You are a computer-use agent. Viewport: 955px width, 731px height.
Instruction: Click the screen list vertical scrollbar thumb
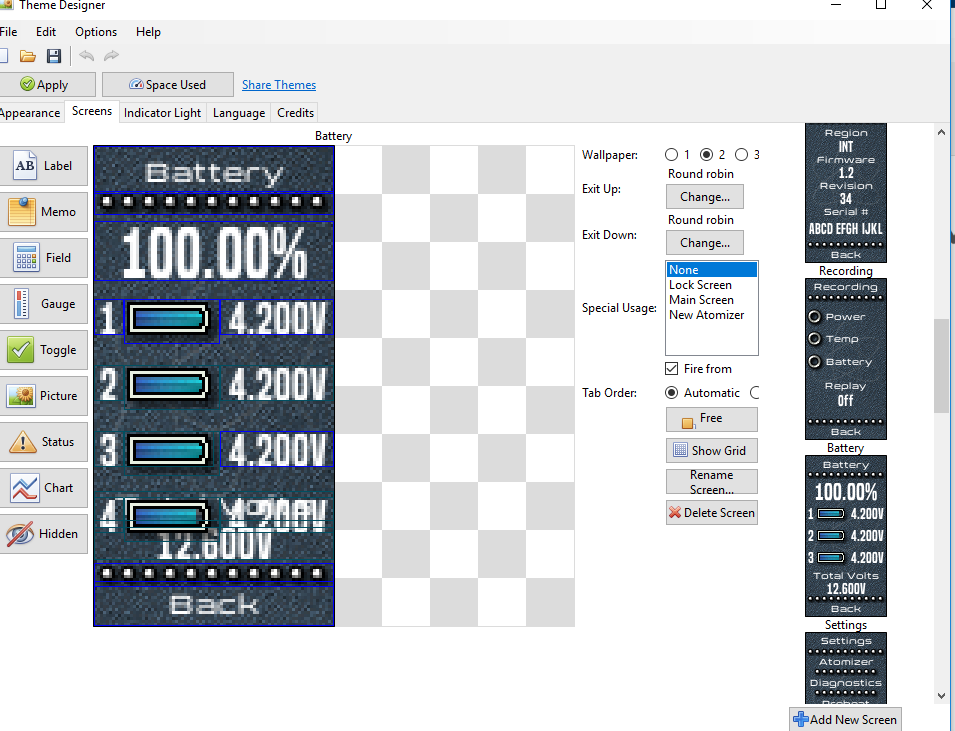click(x=940, y=365)
